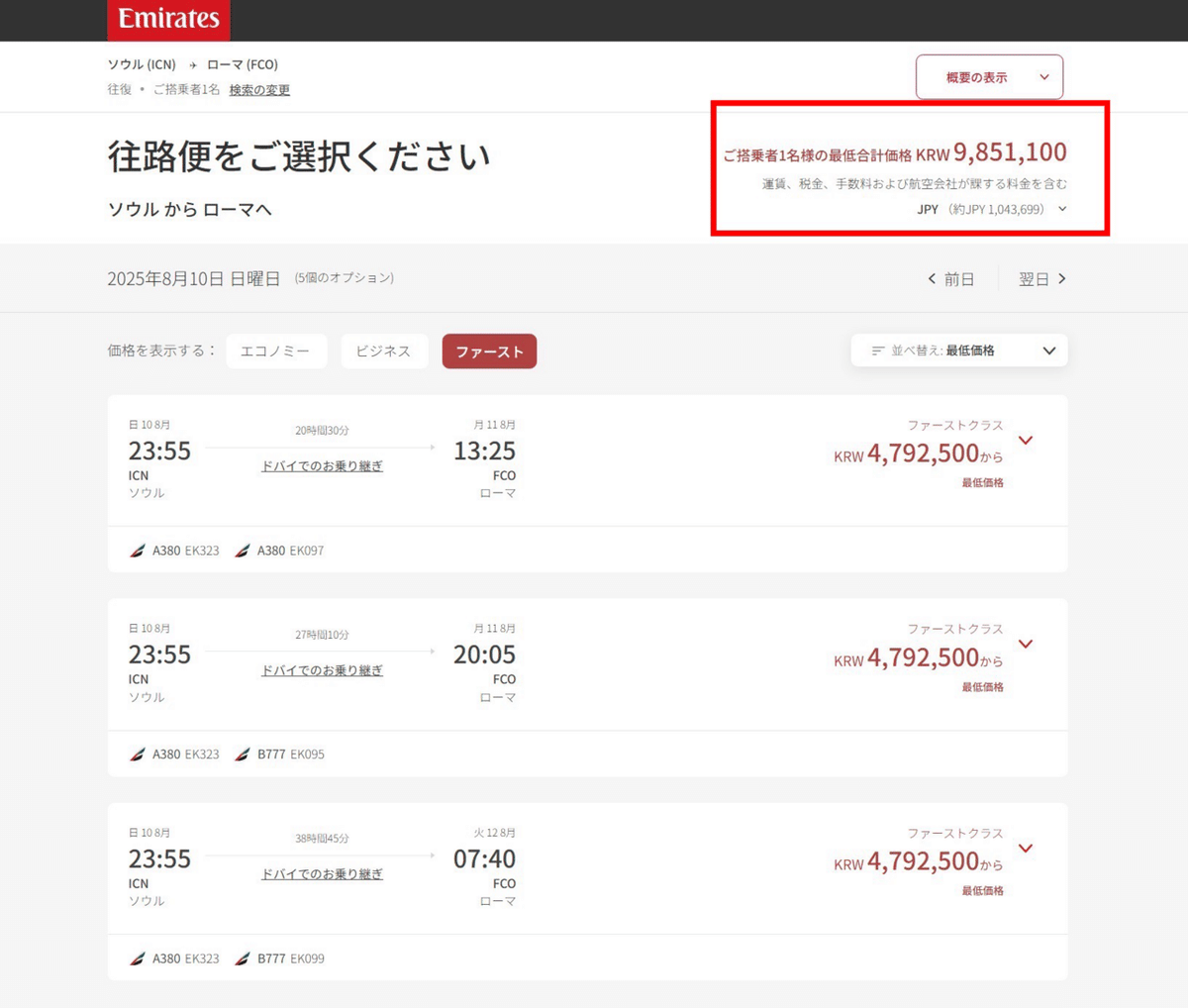Click the KRW 4,792,500 price for 07:40 arrival

[x=918, y=862]
